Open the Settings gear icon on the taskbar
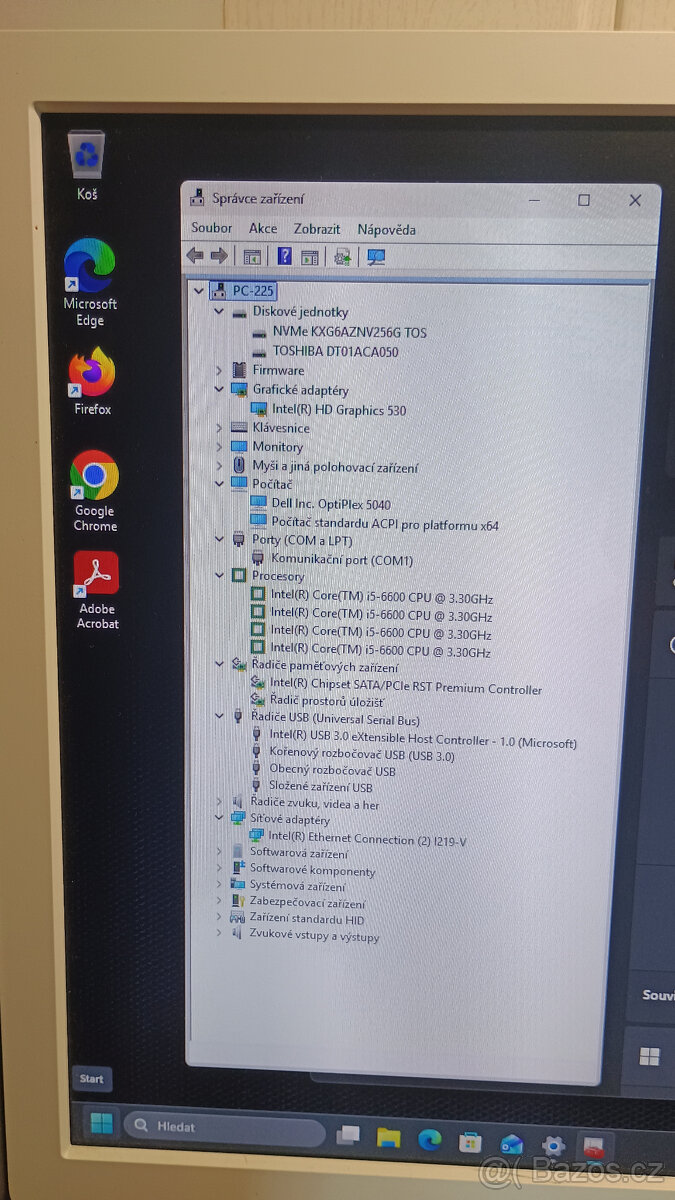Screen dimensions: 675x1200 (x=553, y=1145)
